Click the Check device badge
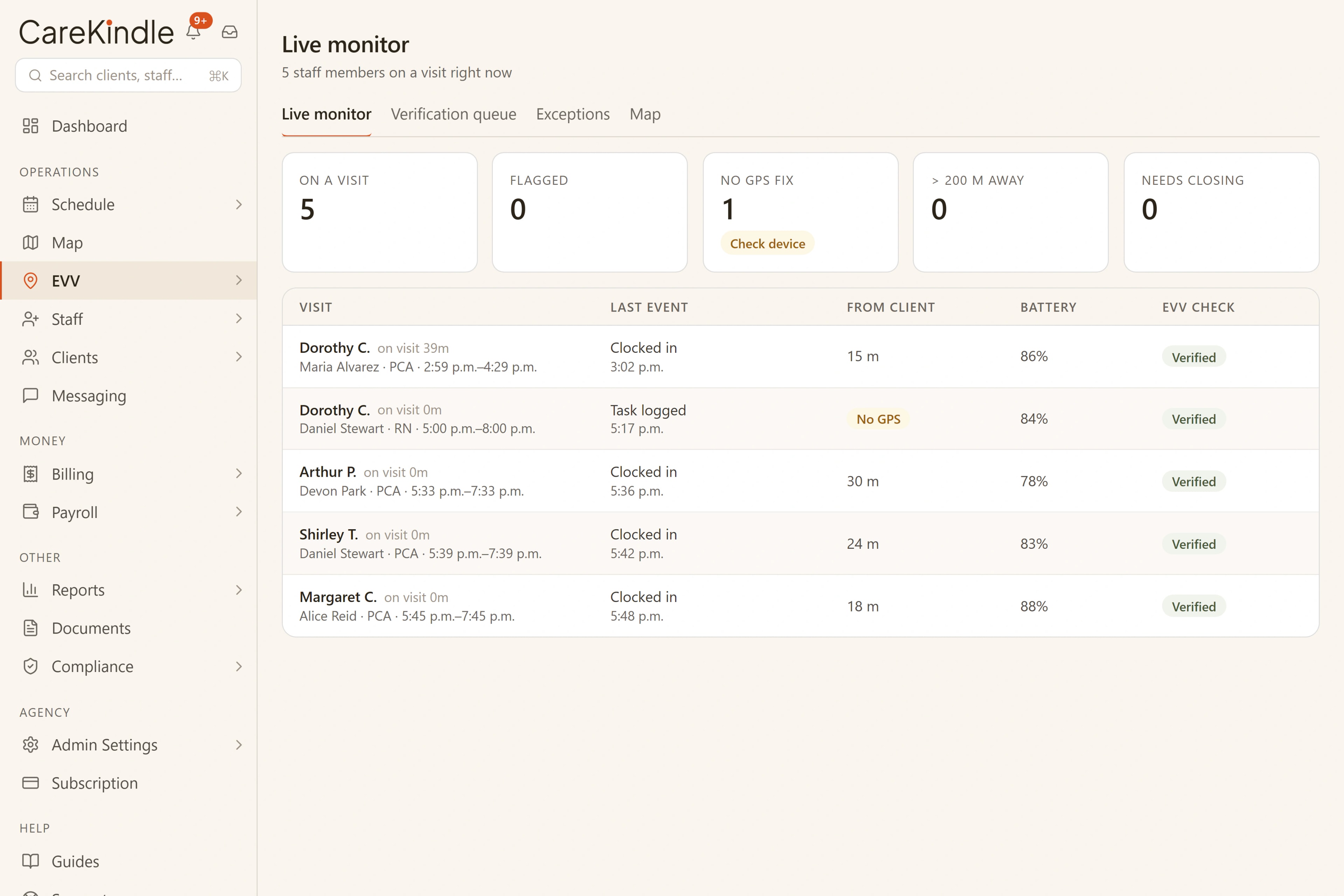Screen dimensions: 1344x896 (768, 244)
